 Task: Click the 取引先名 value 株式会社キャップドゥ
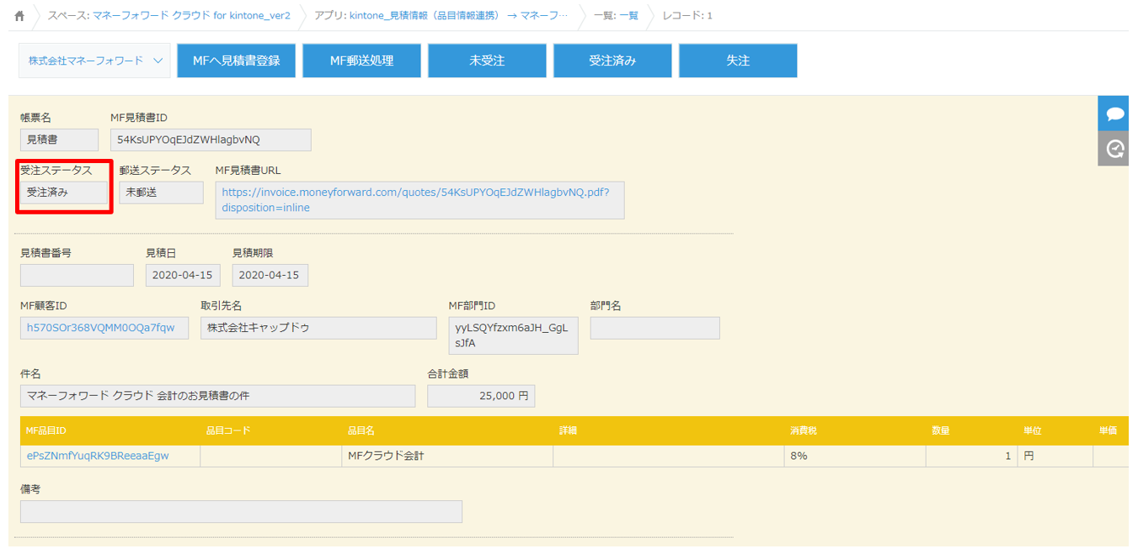point(319,327)
